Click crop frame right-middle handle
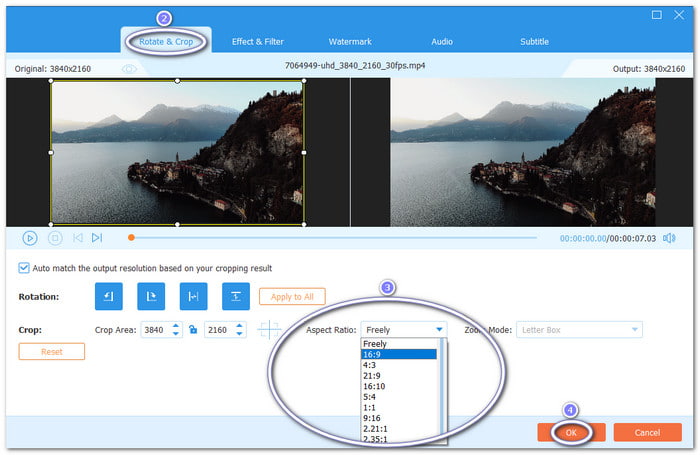700x455 pixels. 304,152
